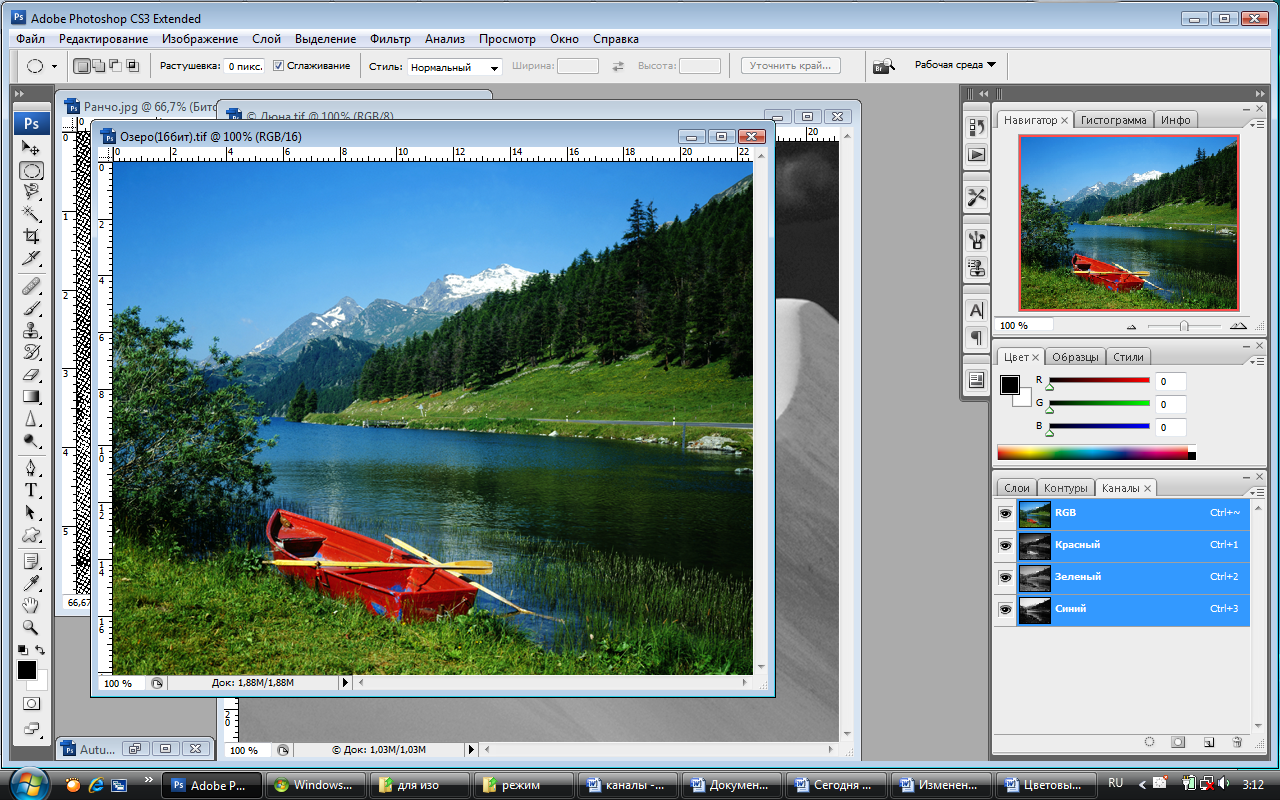This screenshot has width=1280, height=800.
Task: Select the Notes tool
Action: pos(31,561)
